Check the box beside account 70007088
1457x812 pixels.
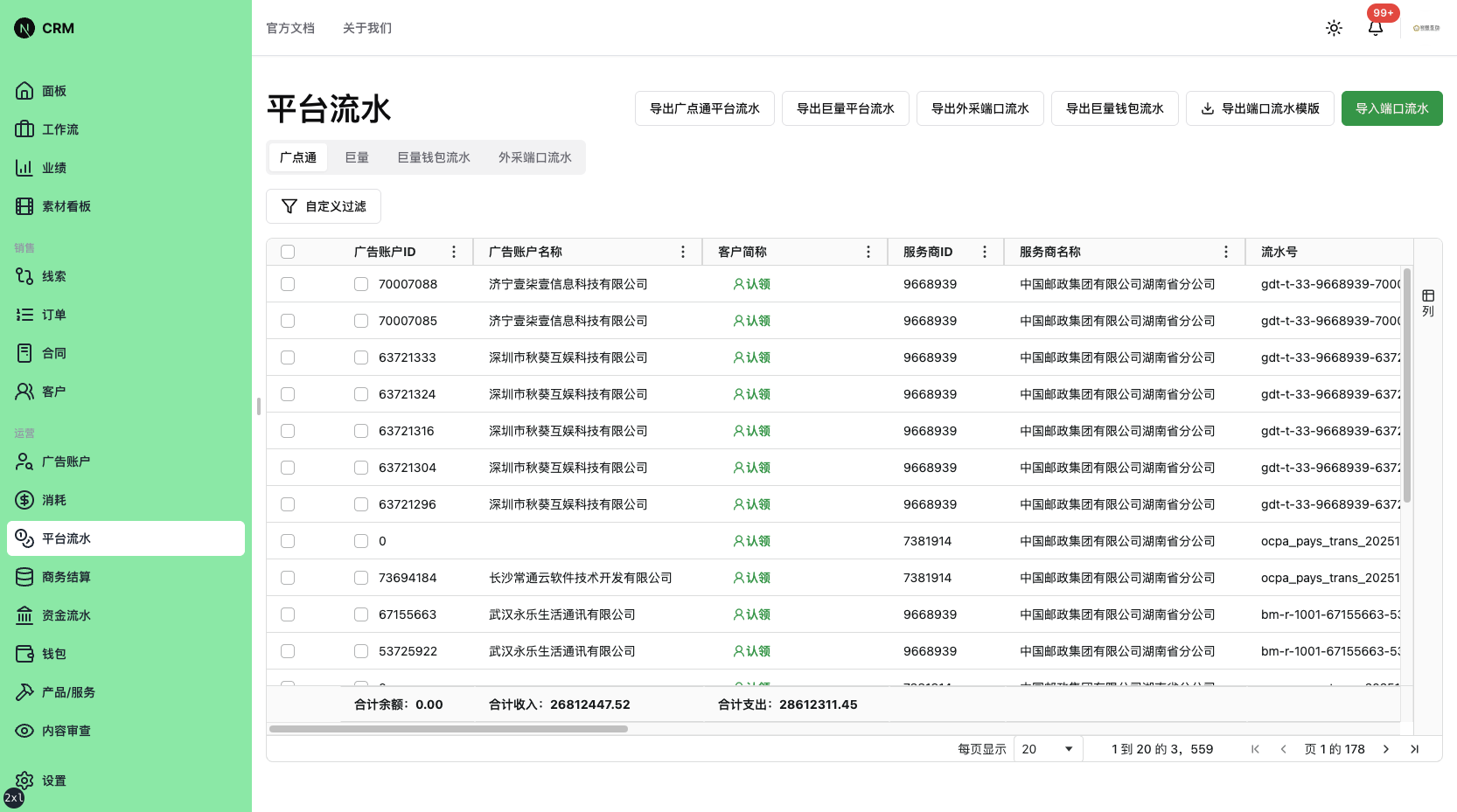pyautogui.click(x=361, y=284)
